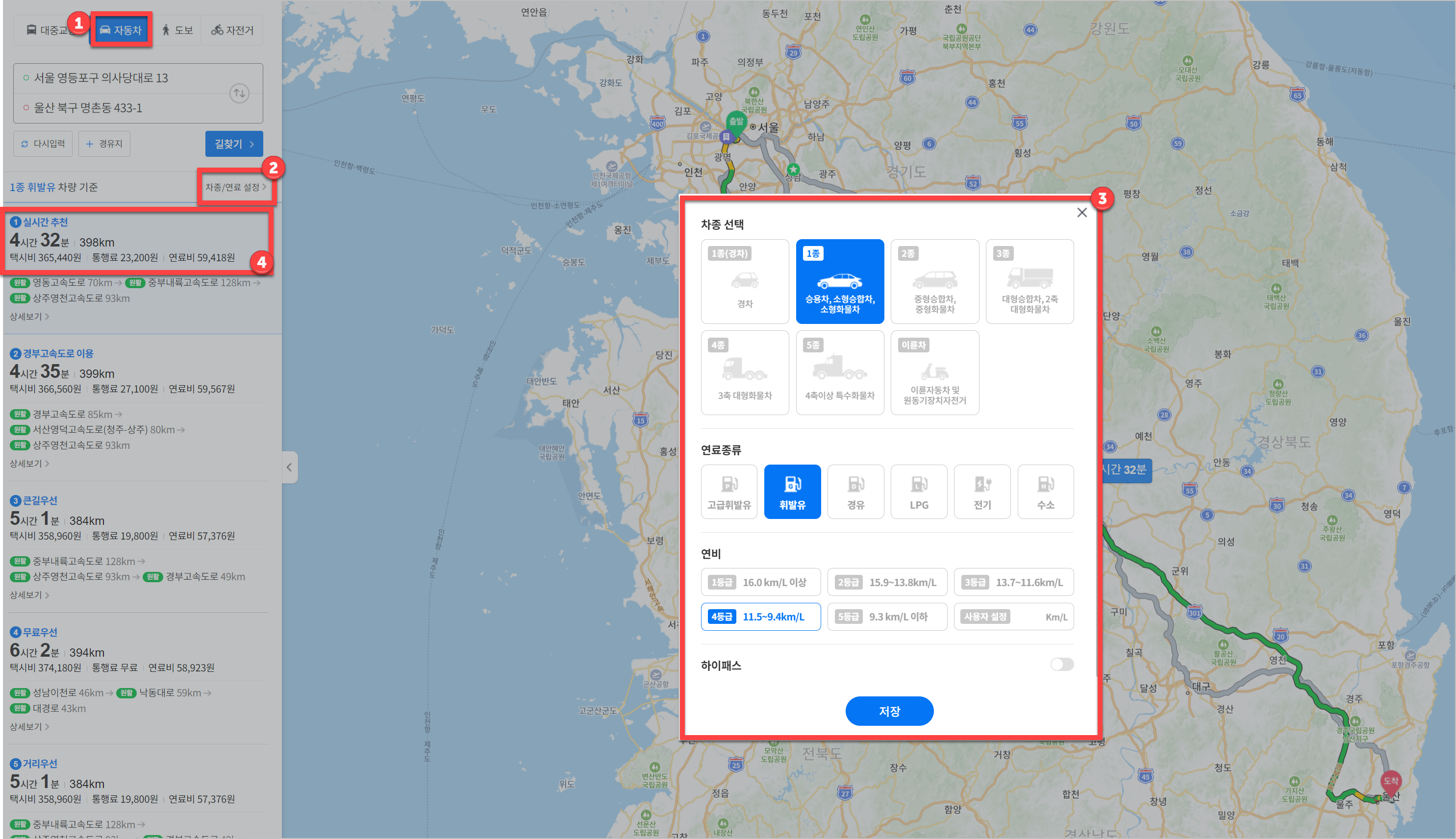Switch to the 자전거 bicycle tab
Image resolution: width=1456 pixels, height=839 pixels.
[x=232, y=30]
